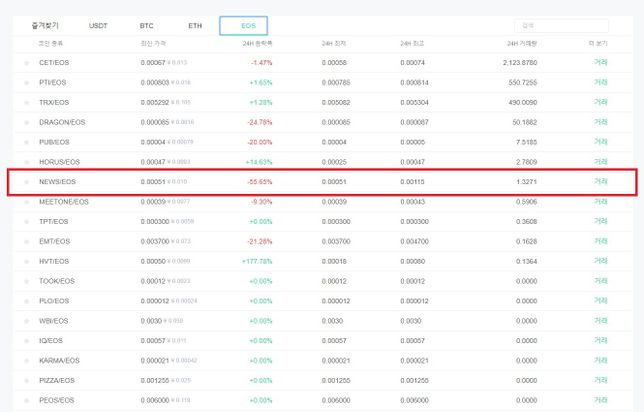Toggle favorite star for IQ/EOS
This screenshot has width=644, height=412.
tap(27, 340)
